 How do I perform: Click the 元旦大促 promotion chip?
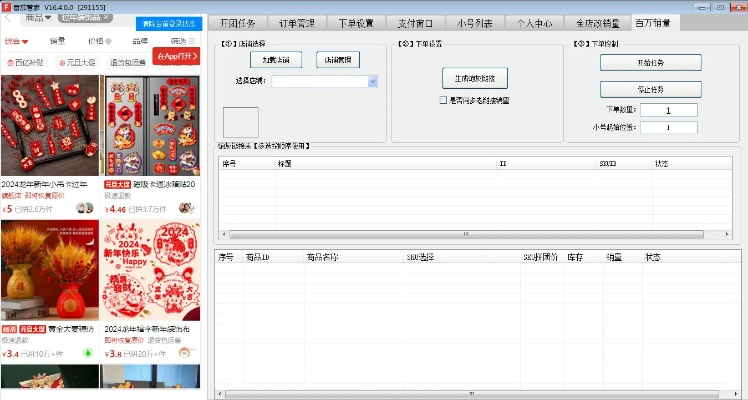click(x=78, y=62)
